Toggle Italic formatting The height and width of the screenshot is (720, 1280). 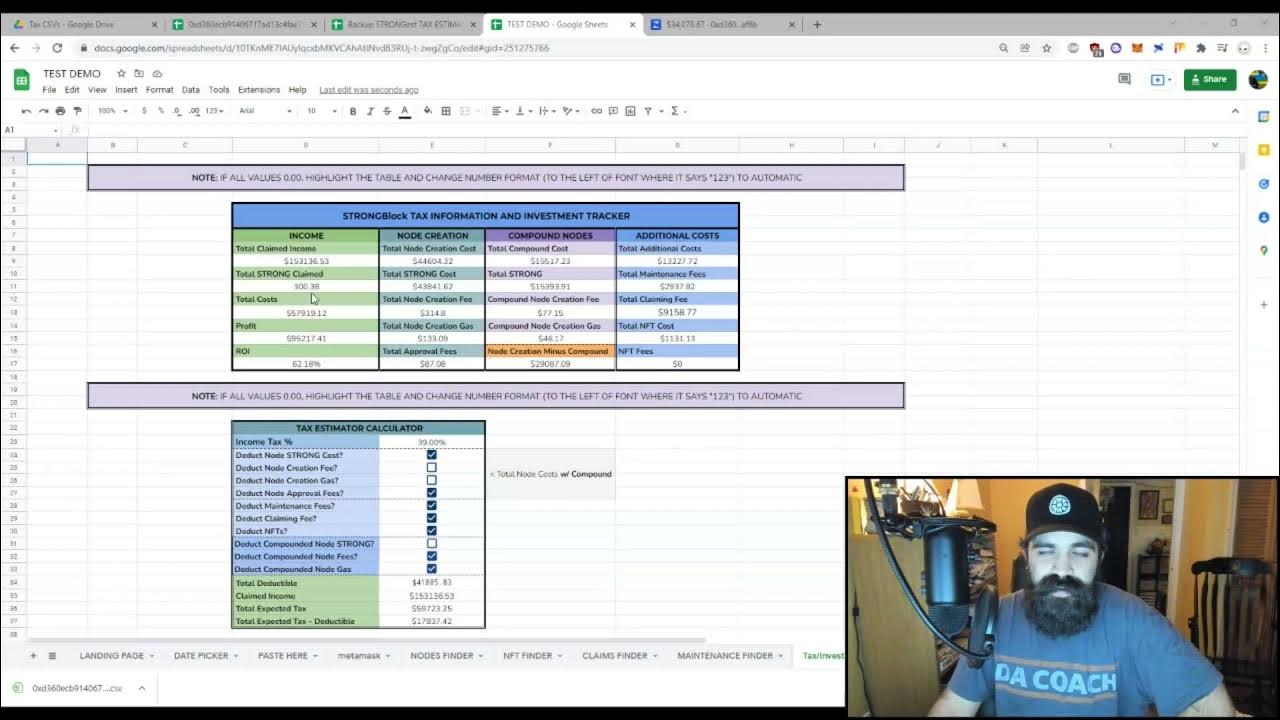coord(370,111)
